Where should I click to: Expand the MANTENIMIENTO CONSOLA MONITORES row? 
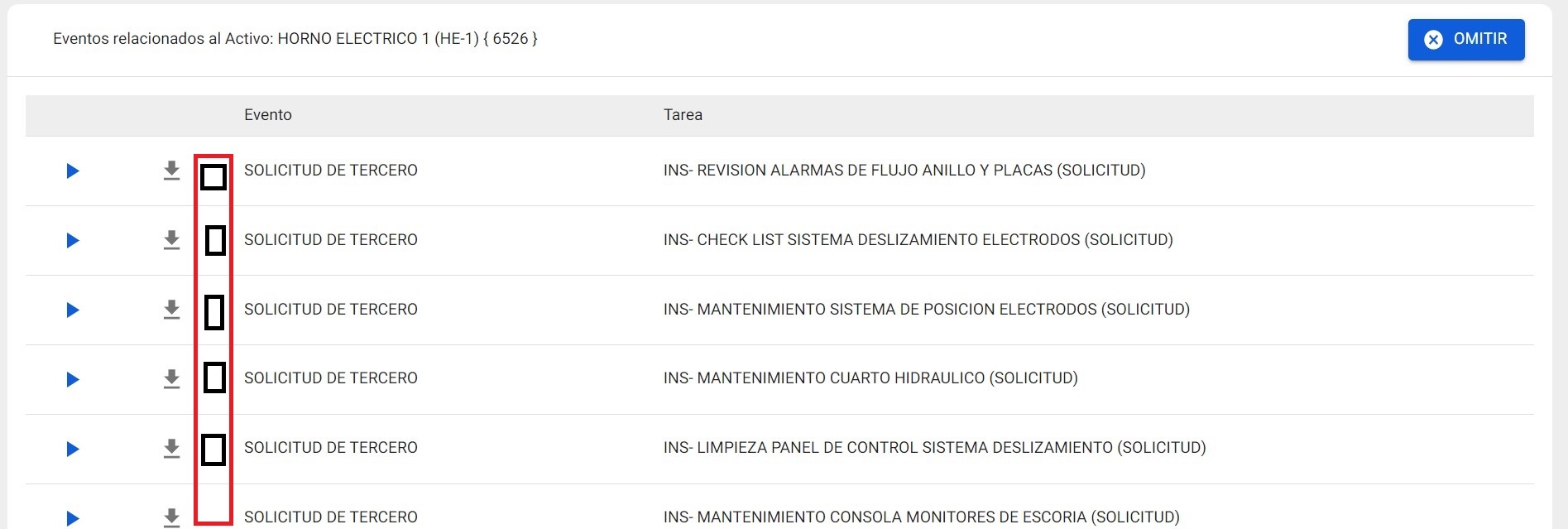73,518
